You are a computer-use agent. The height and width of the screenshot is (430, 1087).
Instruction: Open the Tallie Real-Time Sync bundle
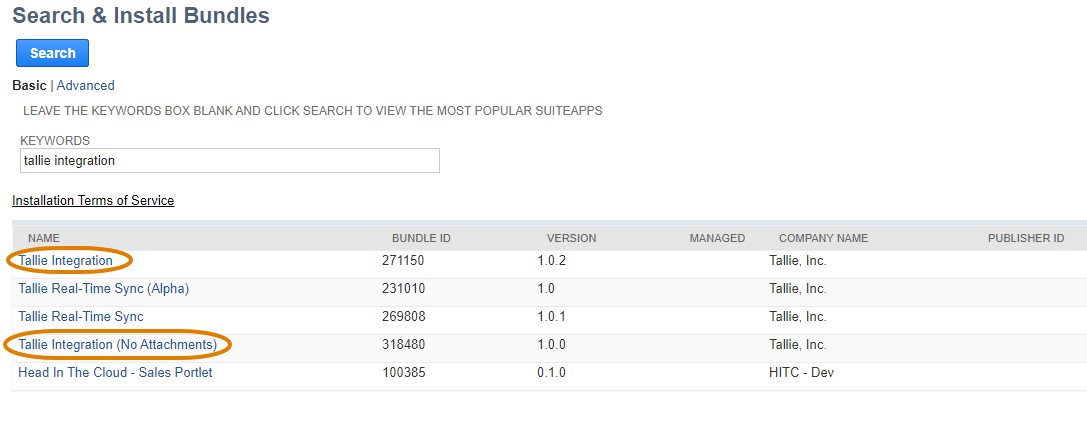[x=81, y=316]
